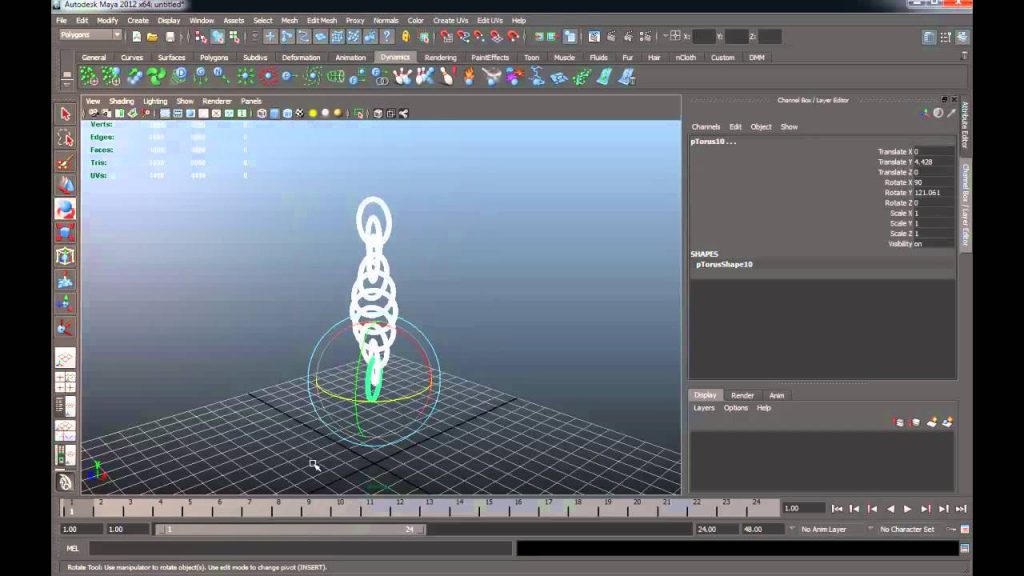This screenshot has height=576, width=1024.
Task: Play the animation forwards
Action: click(x=908, y=509)
